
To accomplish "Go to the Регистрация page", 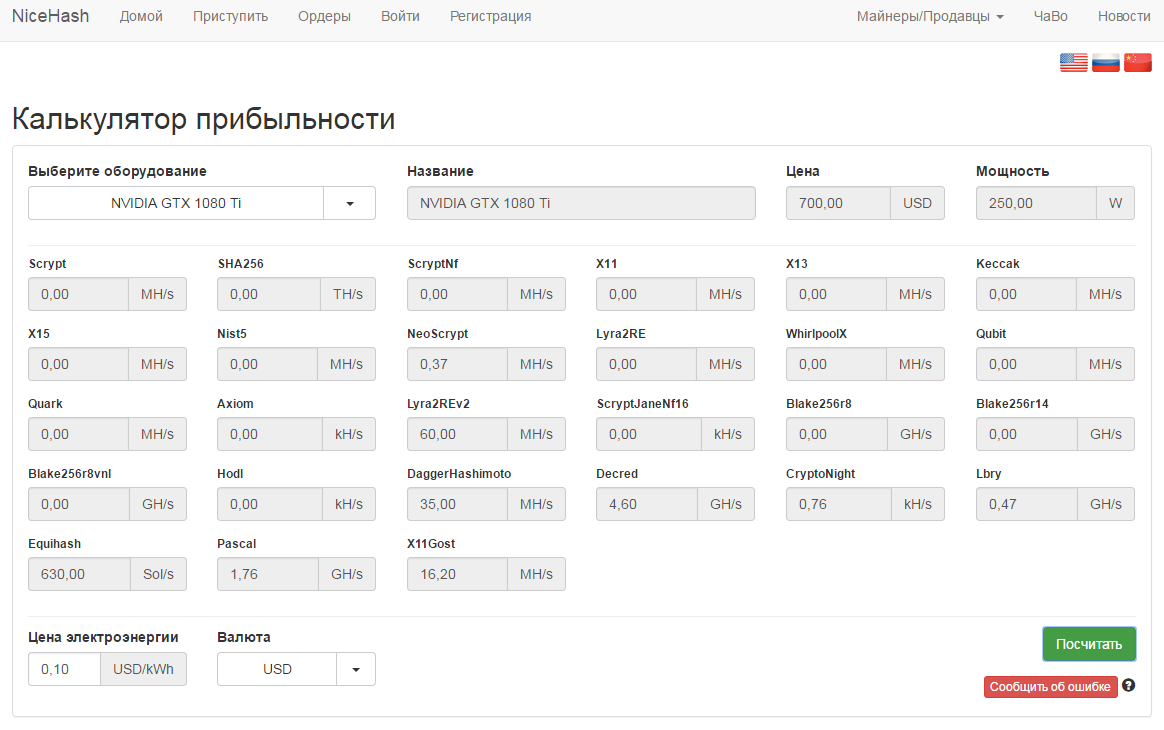I will pyautogui.click(x=490, y=16).
